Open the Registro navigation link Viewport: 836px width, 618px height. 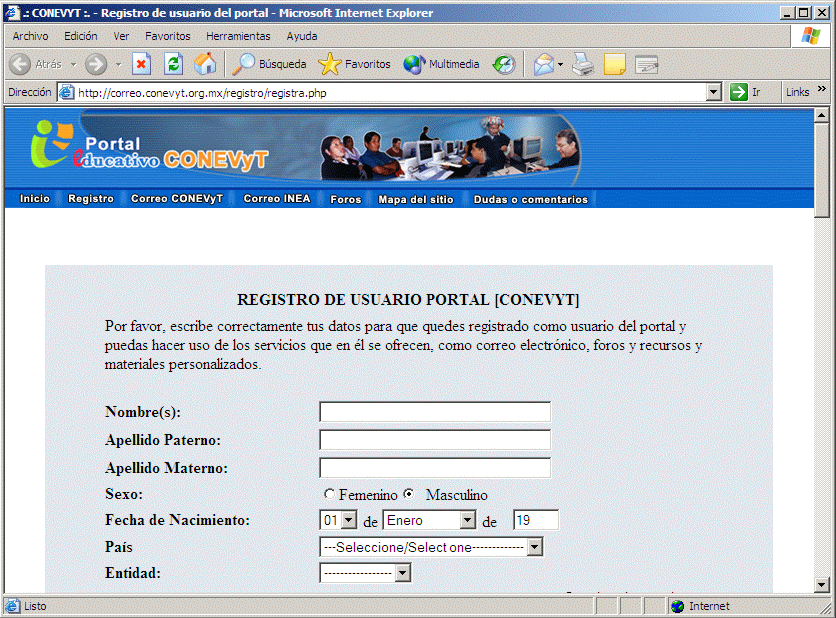91,199
